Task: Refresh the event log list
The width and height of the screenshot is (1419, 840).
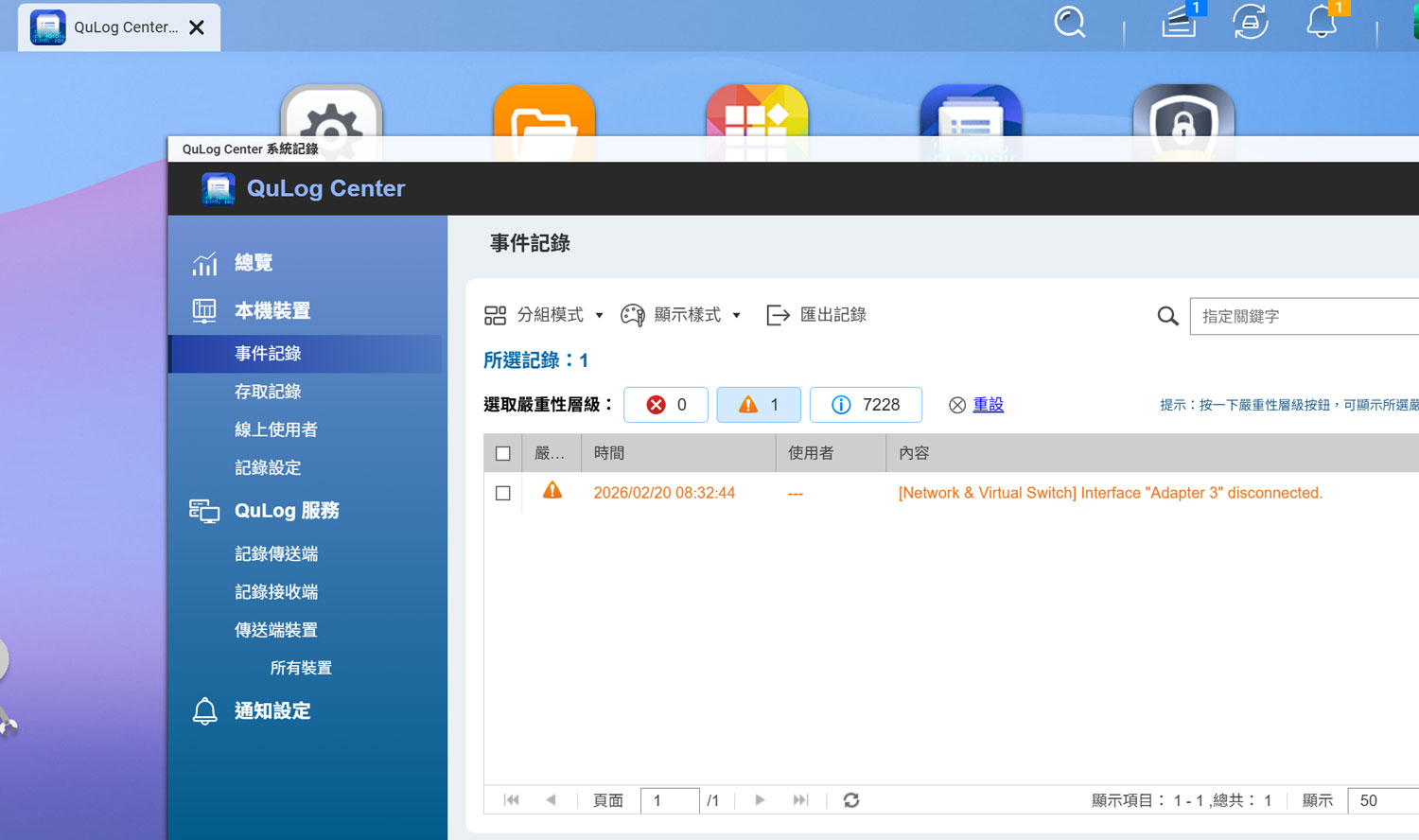Action: pyautogui.click(x=851, y=800)
